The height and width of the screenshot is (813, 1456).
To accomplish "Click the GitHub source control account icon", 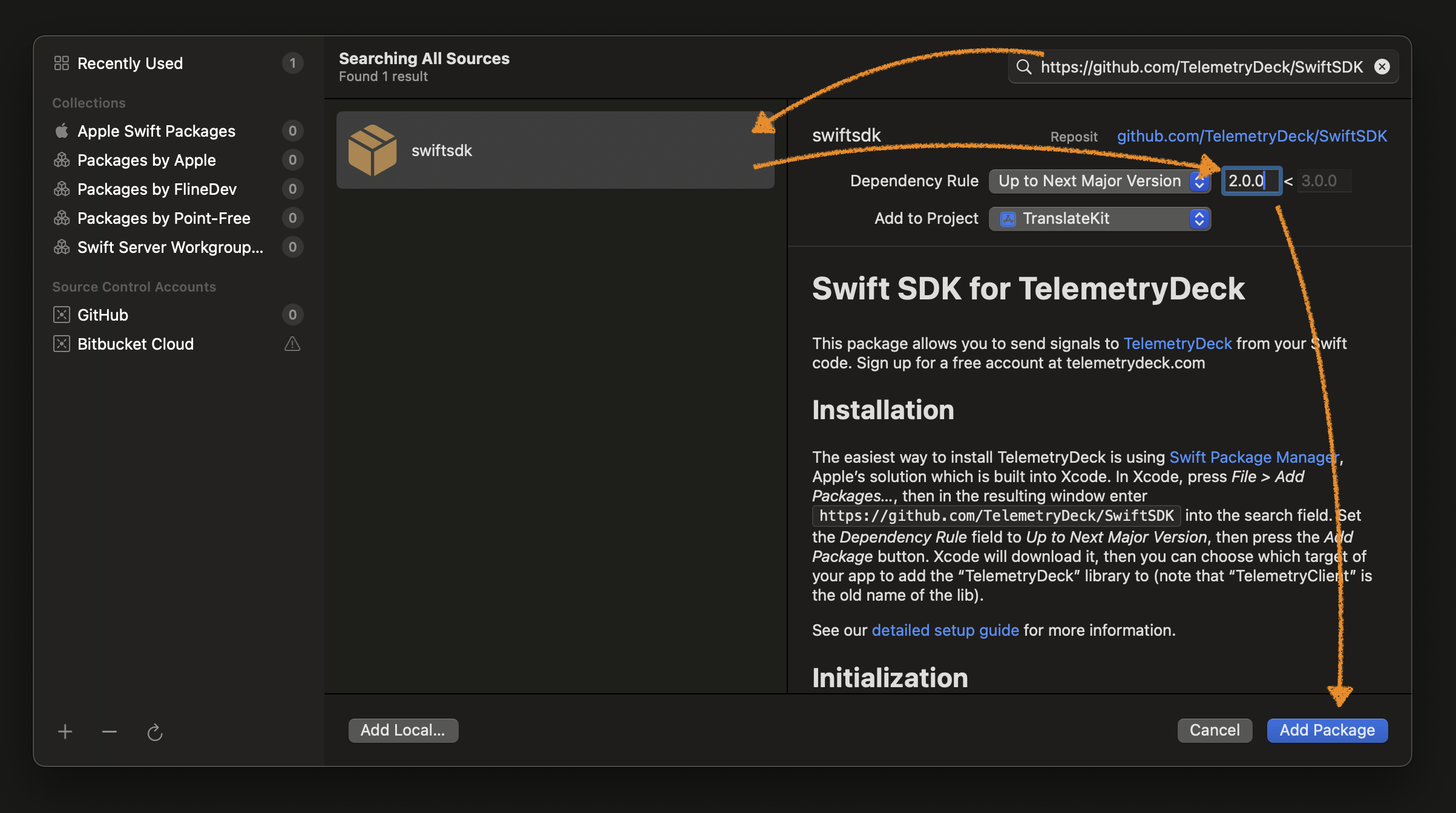I will coord(62,315).
